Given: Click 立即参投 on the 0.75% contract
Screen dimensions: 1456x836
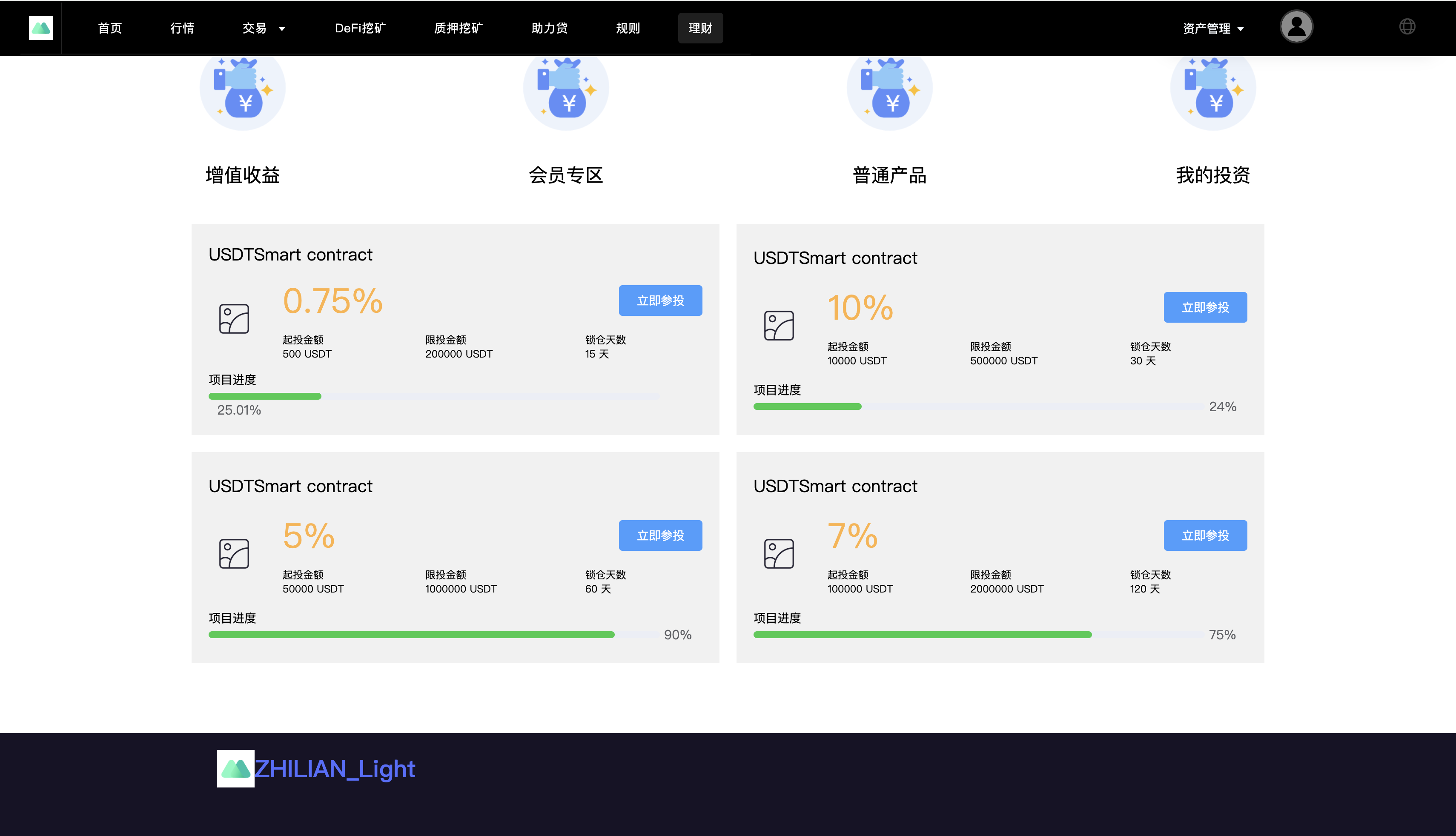Looking at the screenshot, I should coord(660,300).
